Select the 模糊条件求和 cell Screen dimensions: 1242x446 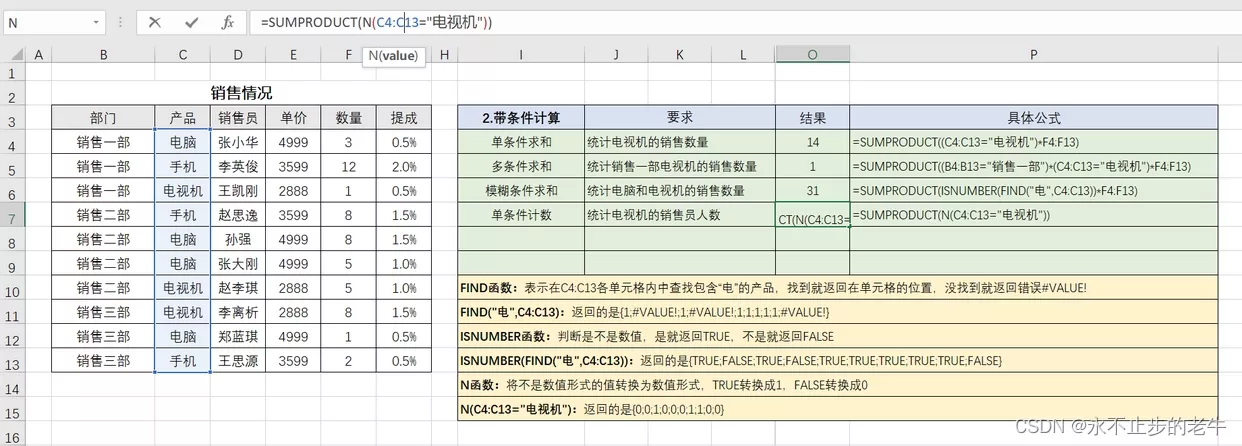[x=521, y=190]
